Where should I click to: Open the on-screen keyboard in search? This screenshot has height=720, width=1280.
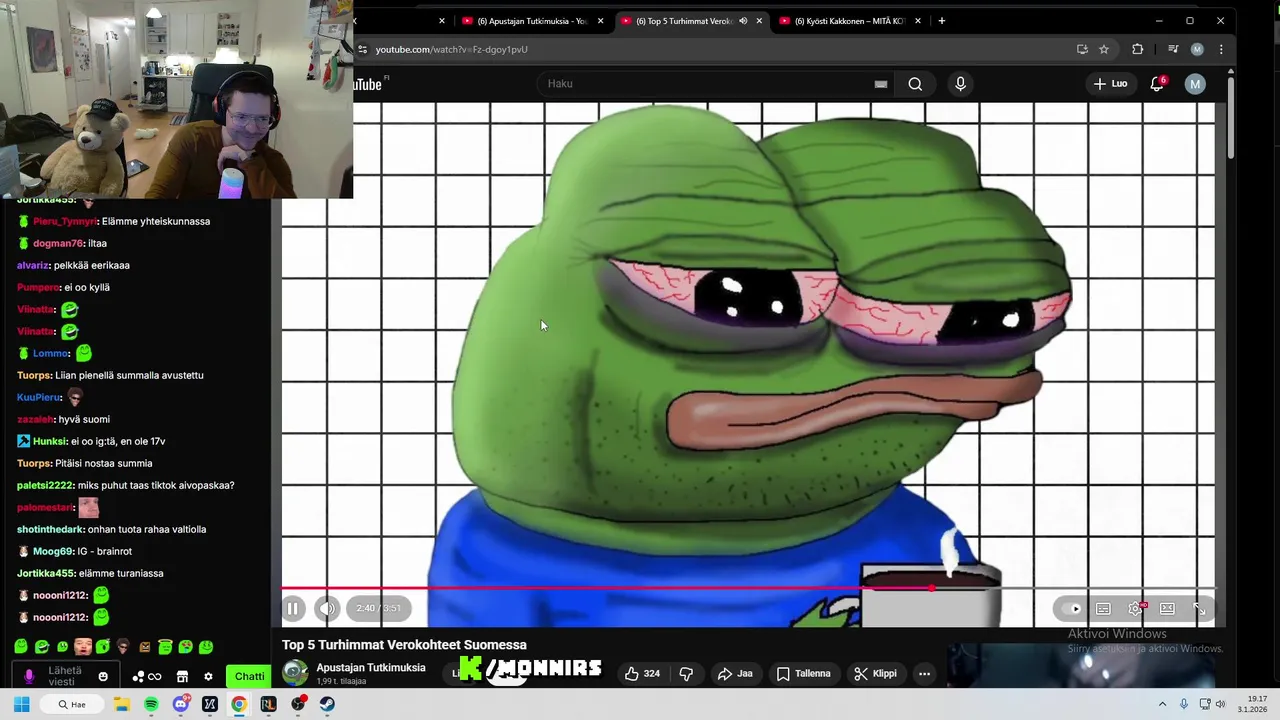click(880, 84)
